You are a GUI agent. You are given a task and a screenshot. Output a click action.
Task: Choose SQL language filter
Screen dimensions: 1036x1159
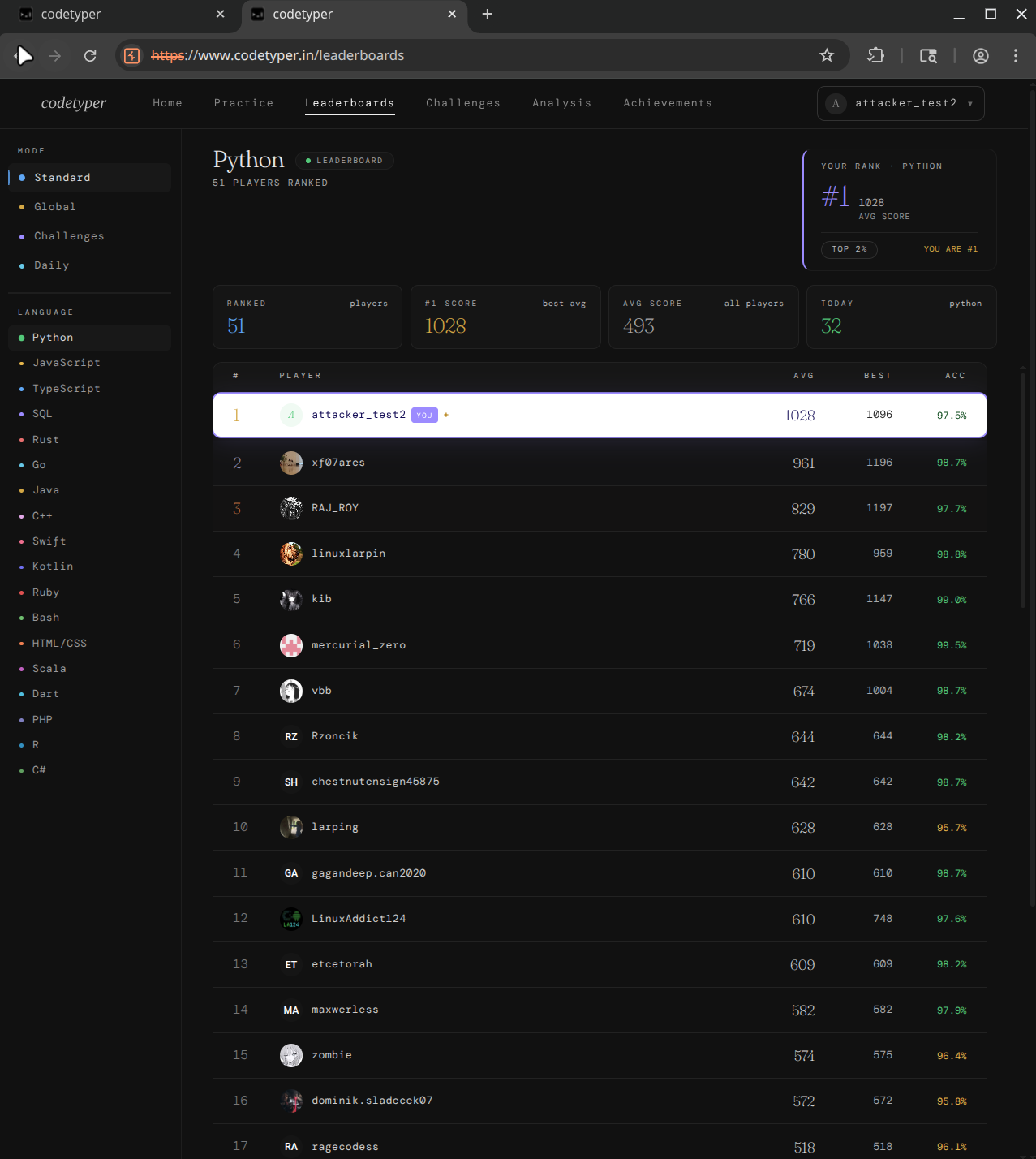[89, 414]
